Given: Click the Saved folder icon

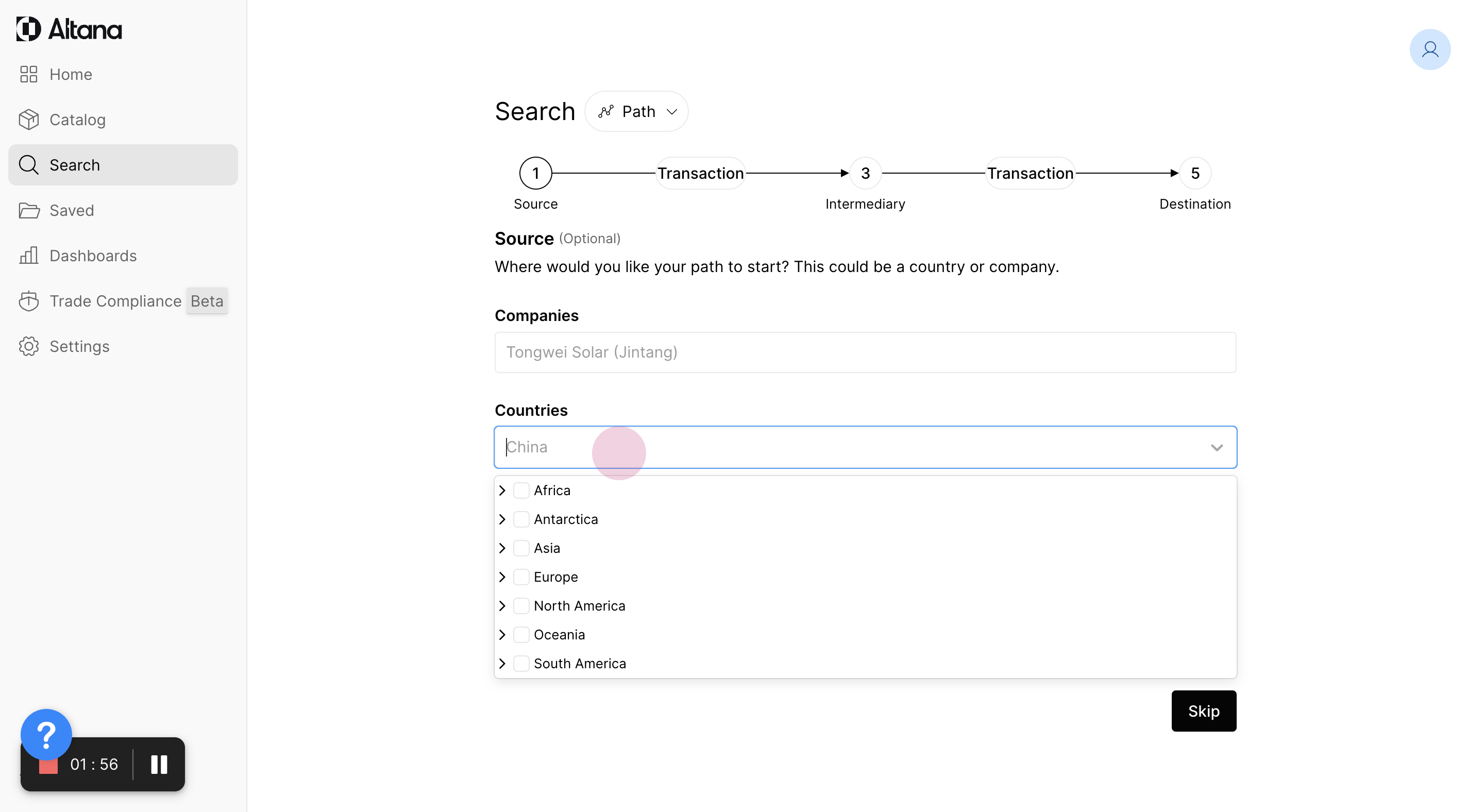Looking at the screenshot, I should click(28, 211).
